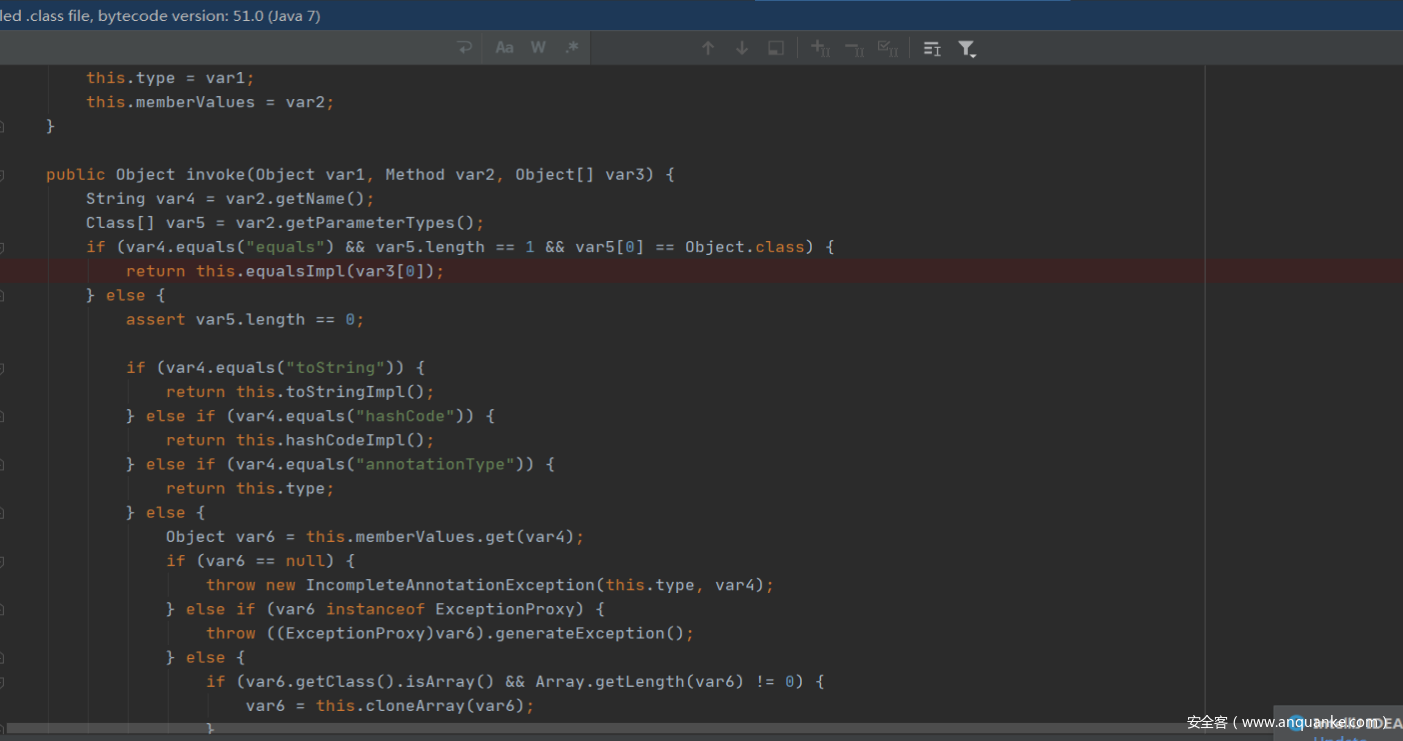
Task: Unselect occurrence using the minus cursor icon
Action: tap(854, 48)
